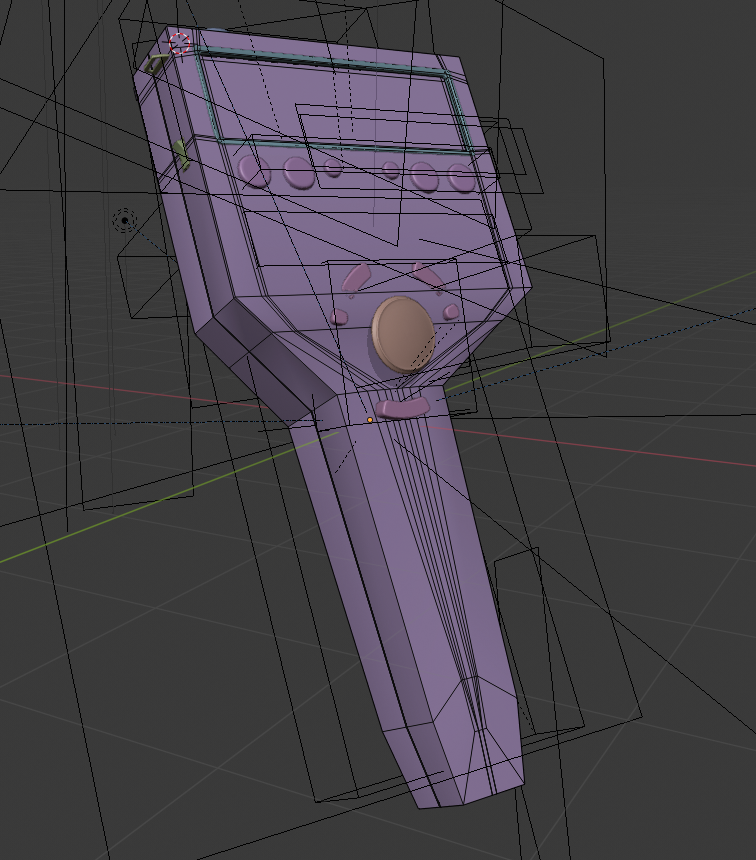Select the olive green clip on the device side
The image size is (756, 860).
180,154
